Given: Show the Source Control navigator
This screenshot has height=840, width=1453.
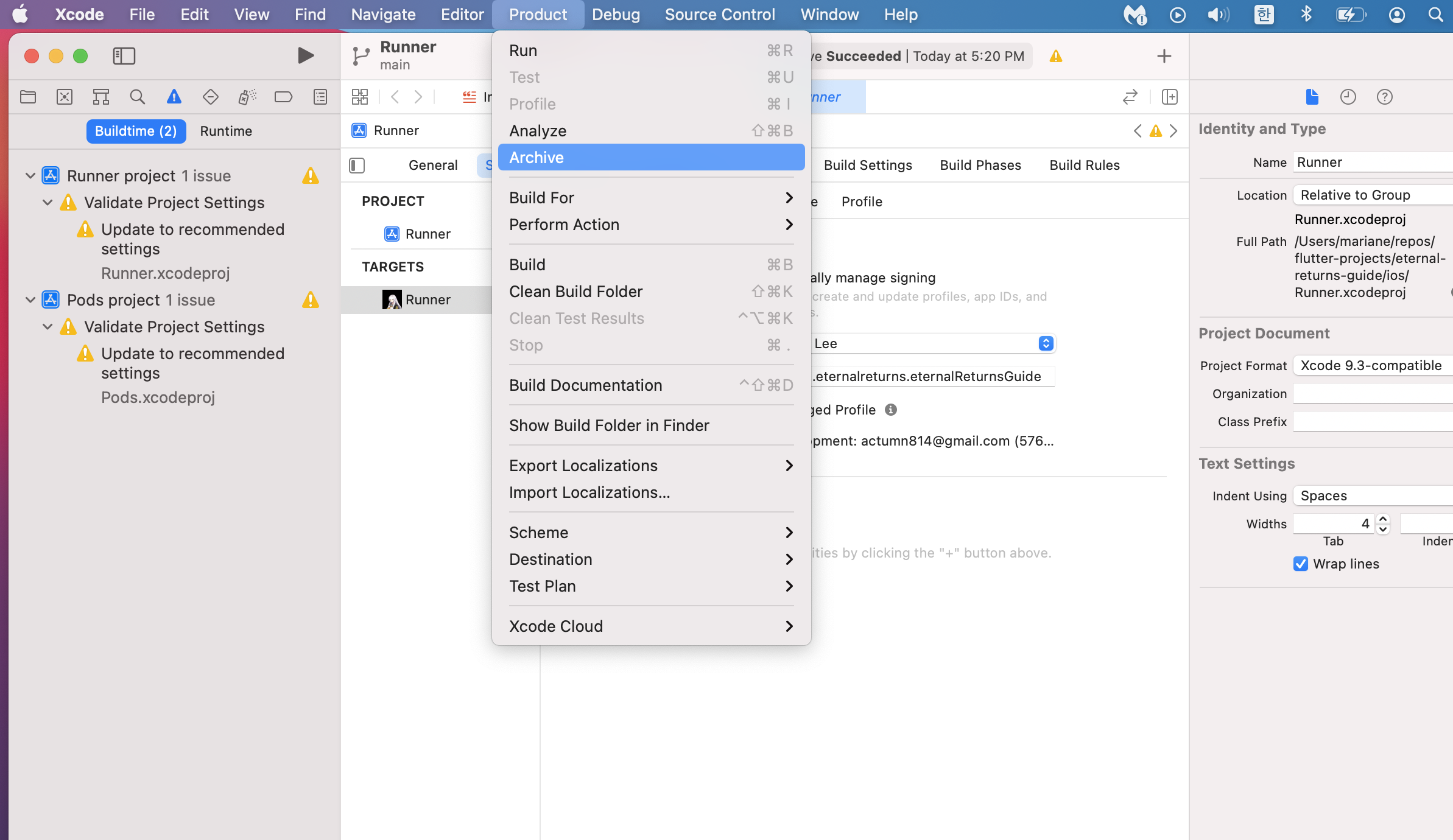Looking at the screenshot, I should pos(65,97).
